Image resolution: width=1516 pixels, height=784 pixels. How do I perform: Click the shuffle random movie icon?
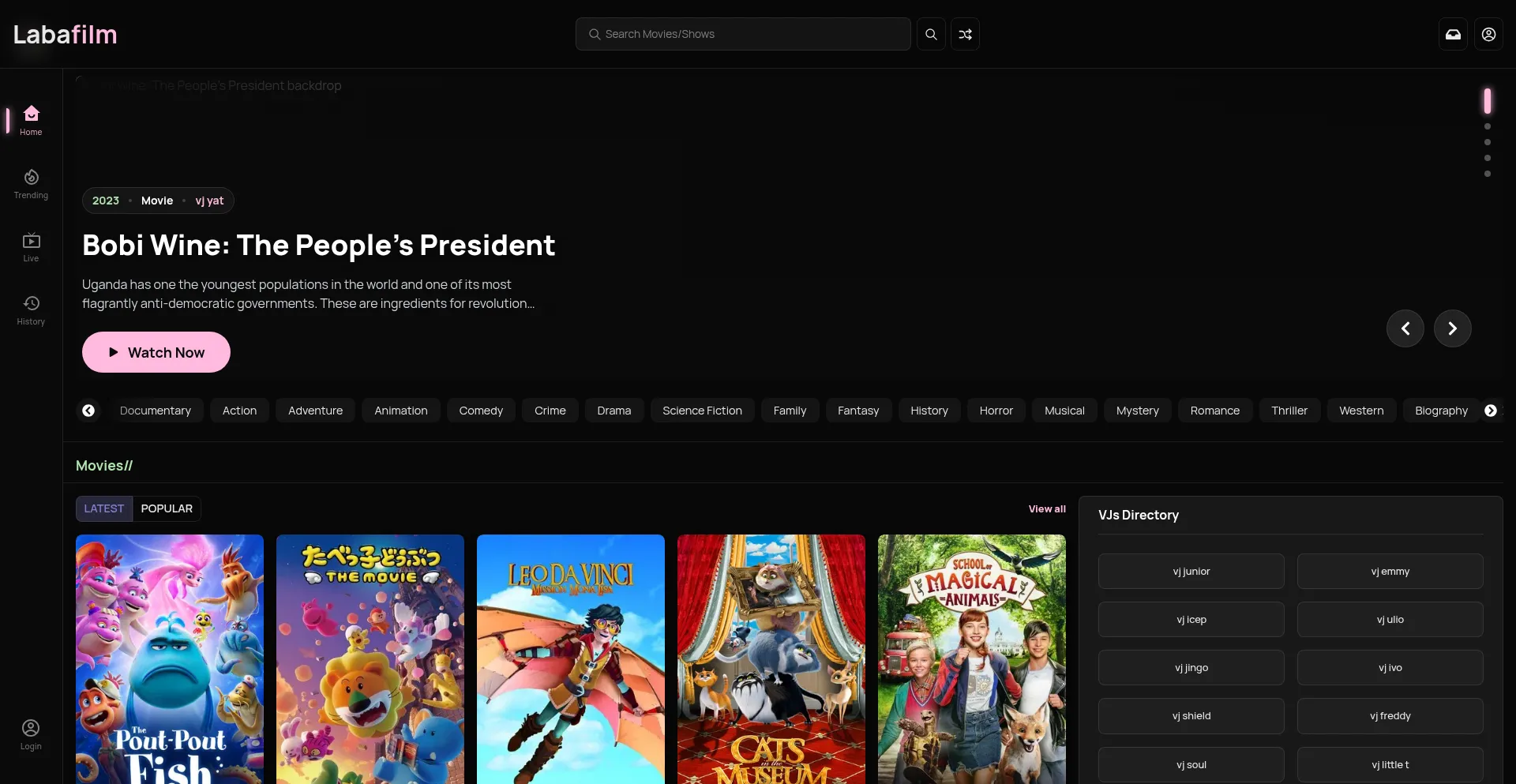965,34
